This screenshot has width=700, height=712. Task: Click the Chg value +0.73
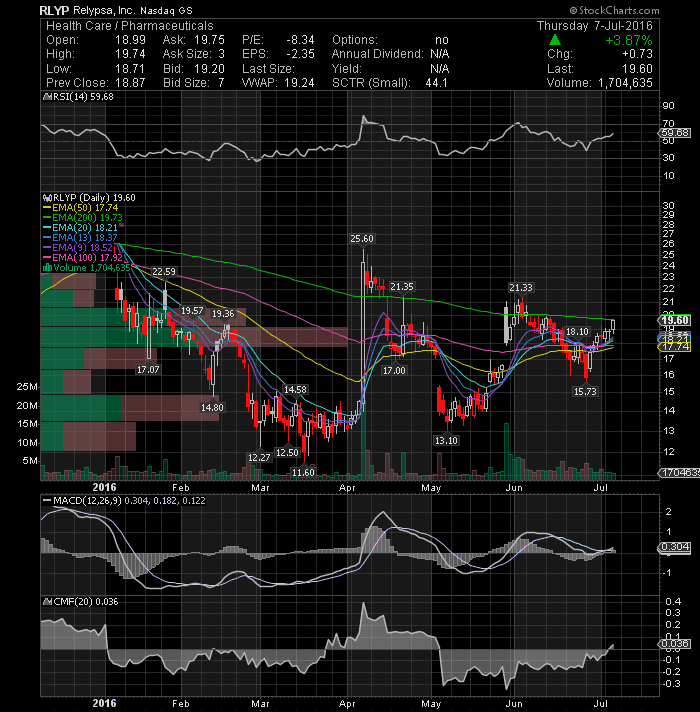coord(637,54)
